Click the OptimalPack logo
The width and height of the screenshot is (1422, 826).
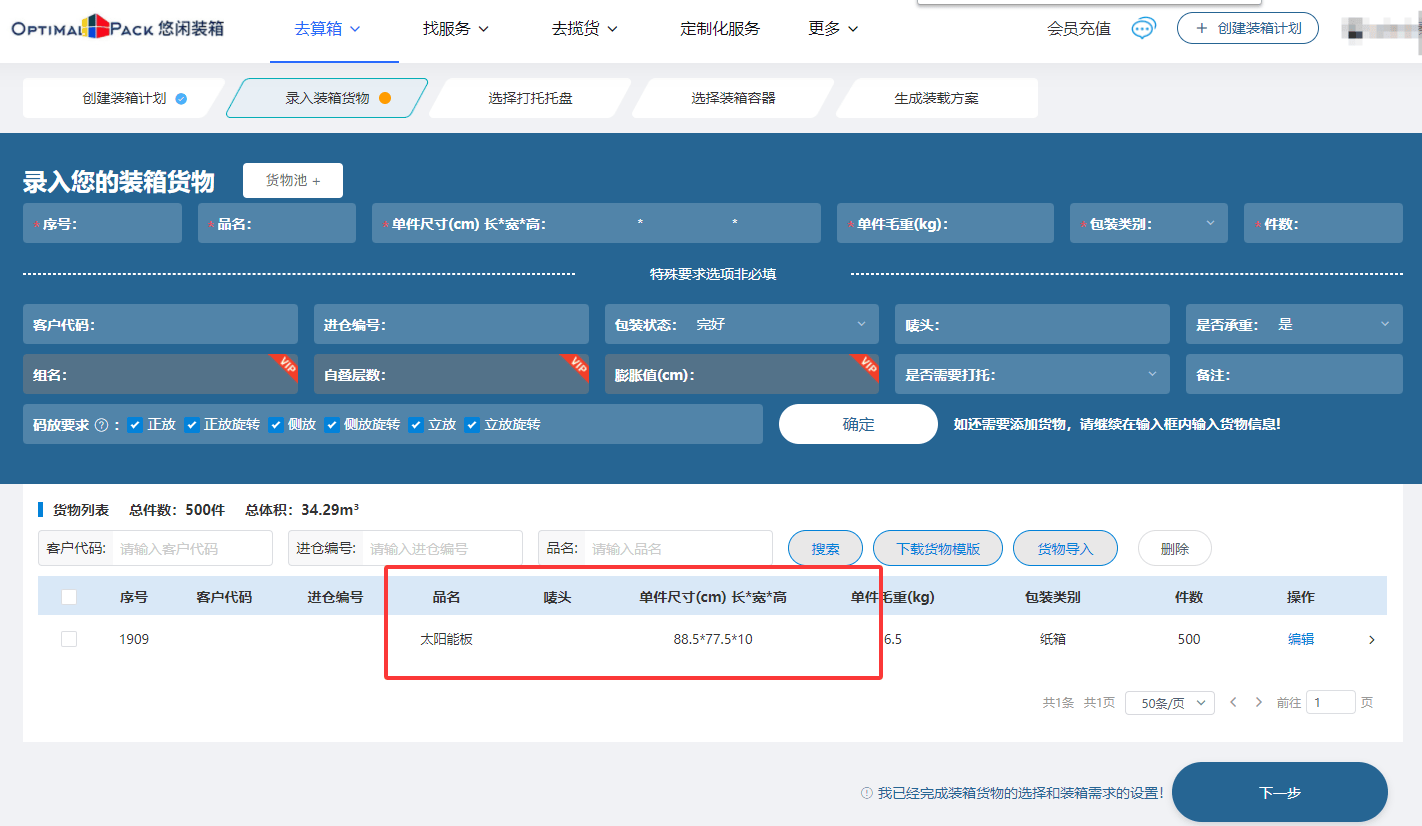tap(118, 28)
